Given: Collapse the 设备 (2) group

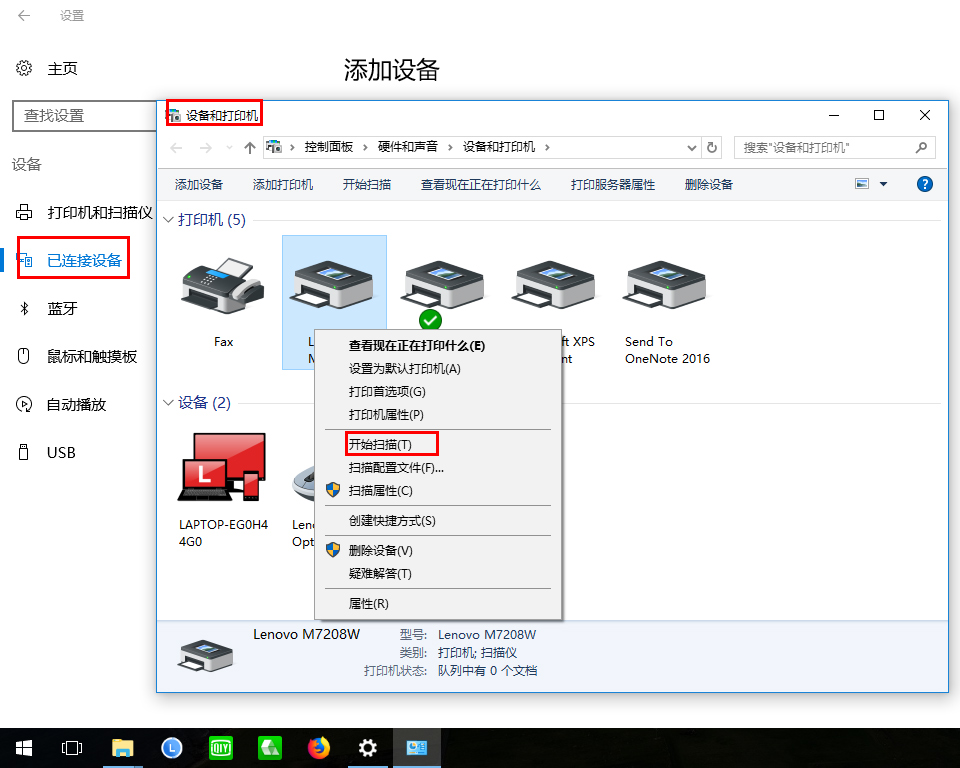Looking at the screenshot, I should 168,403.
